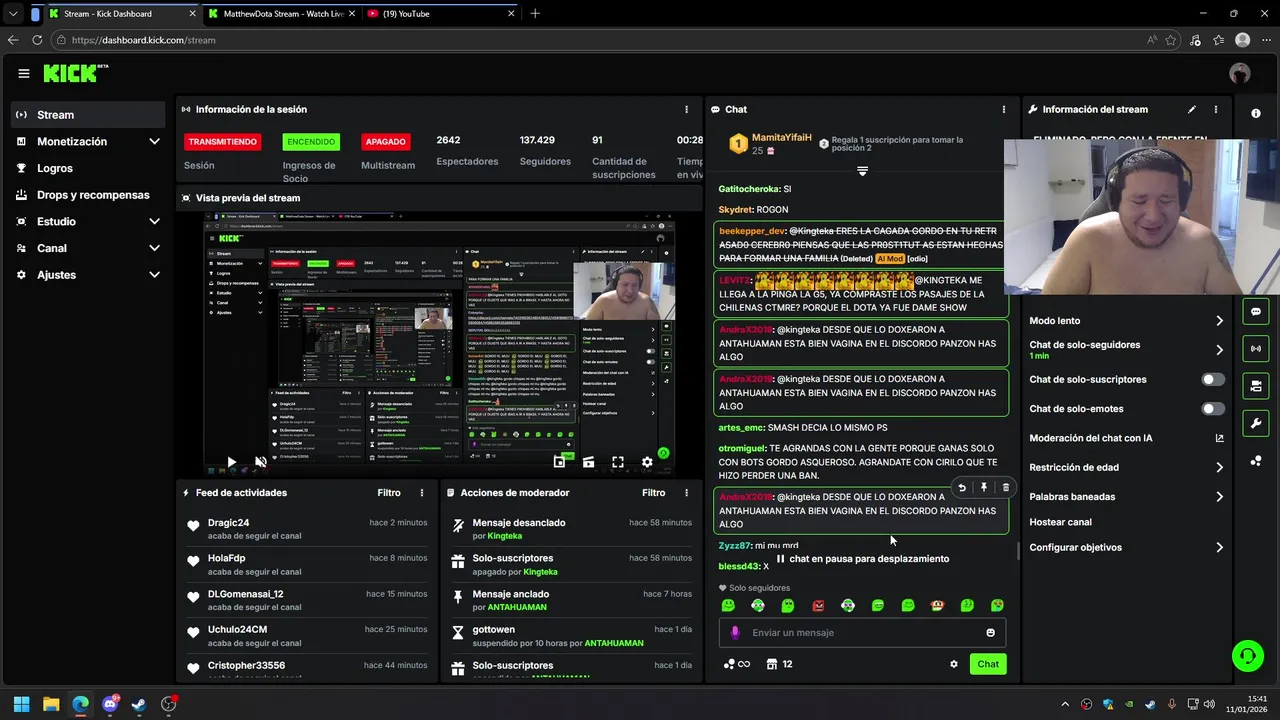Open Modo lento options
The image size is (1280, 720).
point(1127,321)
